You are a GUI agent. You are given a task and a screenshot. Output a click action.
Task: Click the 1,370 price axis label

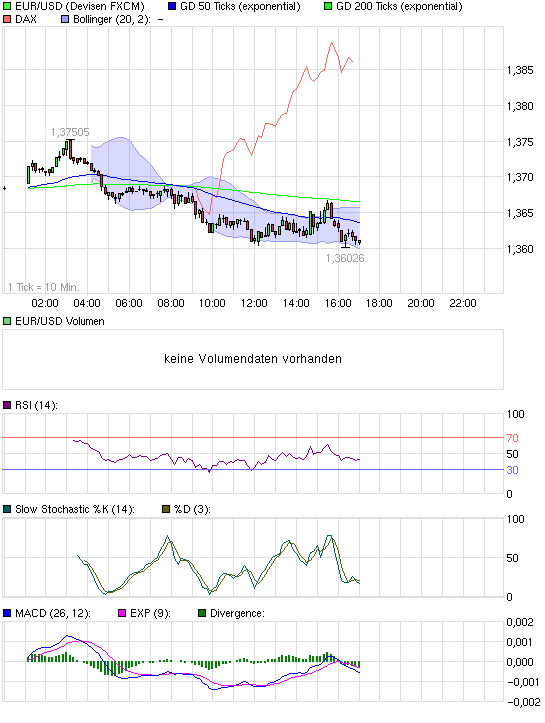tap(520, 177)
